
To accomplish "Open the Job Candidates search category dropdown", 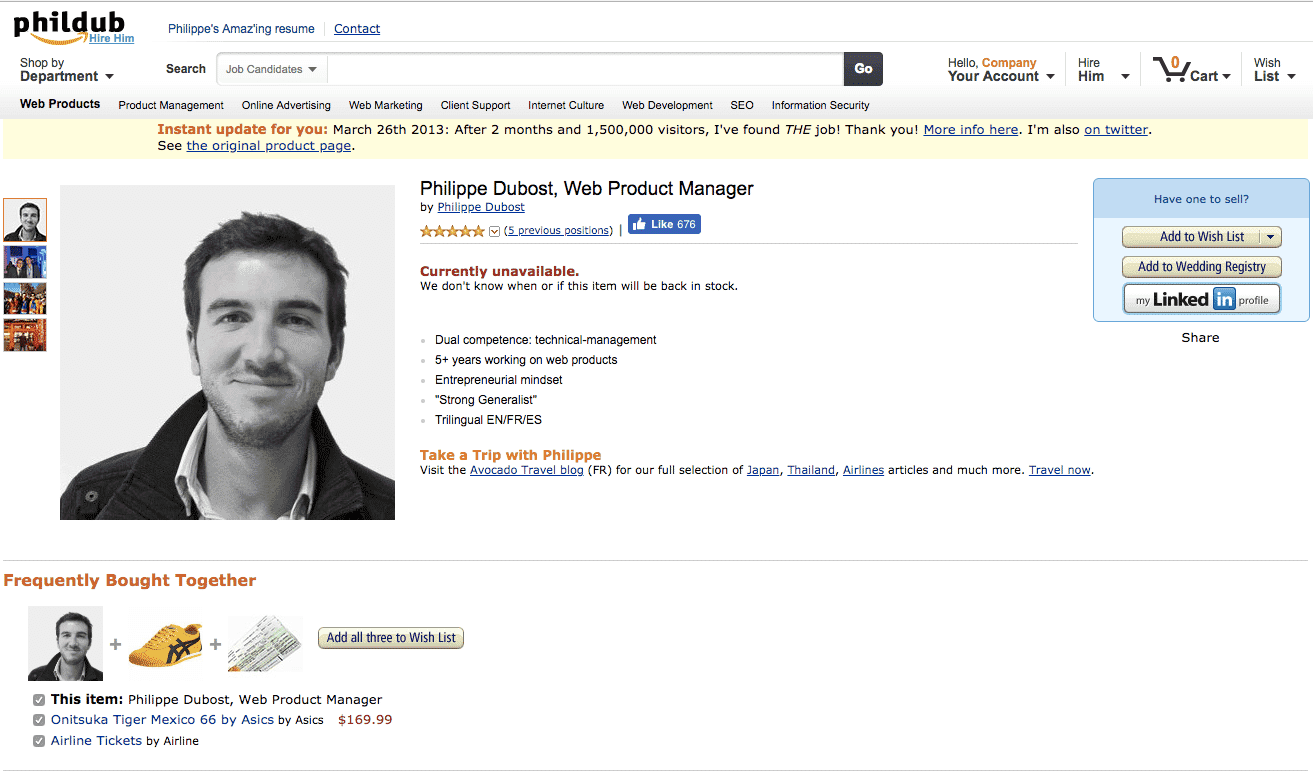I will [x=271, y=69].
